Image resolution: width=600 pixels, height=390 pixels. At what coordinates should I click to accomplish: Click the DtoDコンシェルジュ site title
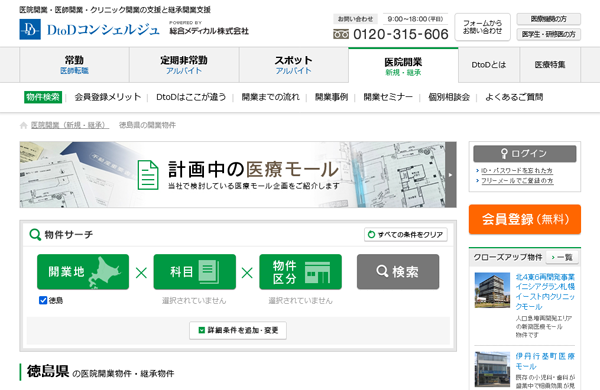(x=103, y=30)
